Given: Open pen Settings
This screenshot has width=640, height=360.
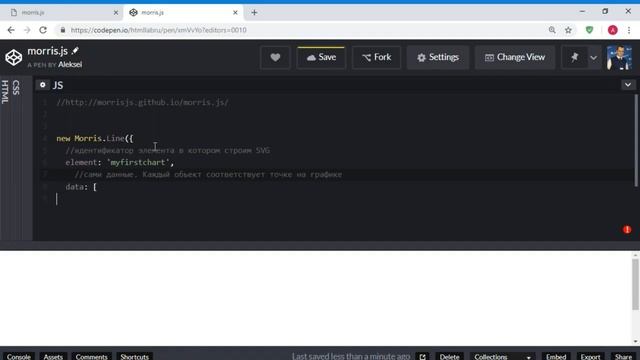Looking at the screenshot, I should (438, 58).
